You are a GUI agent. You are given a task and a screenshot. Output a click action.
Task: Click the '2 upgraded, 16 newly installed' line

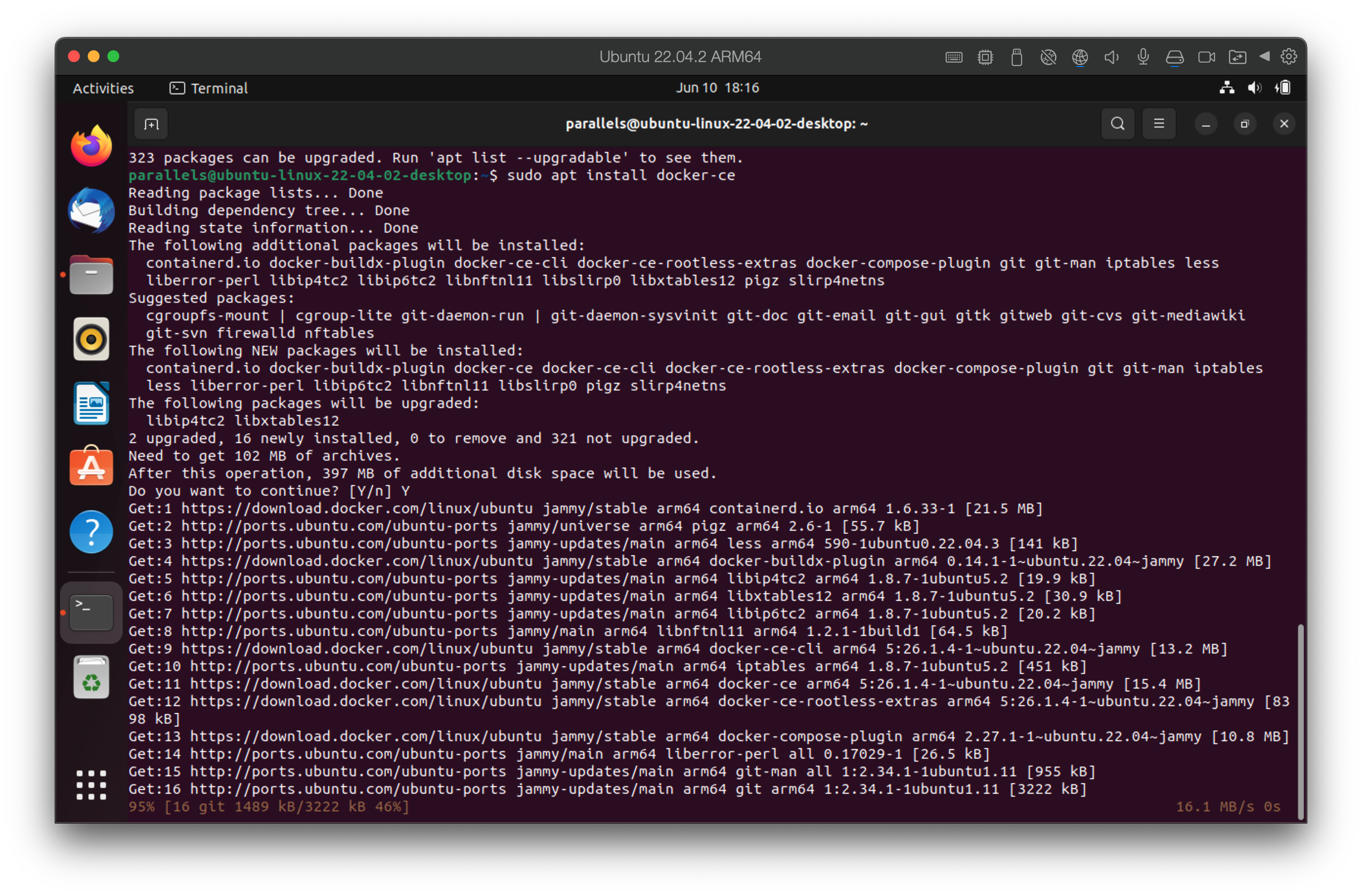click(414, 438)
